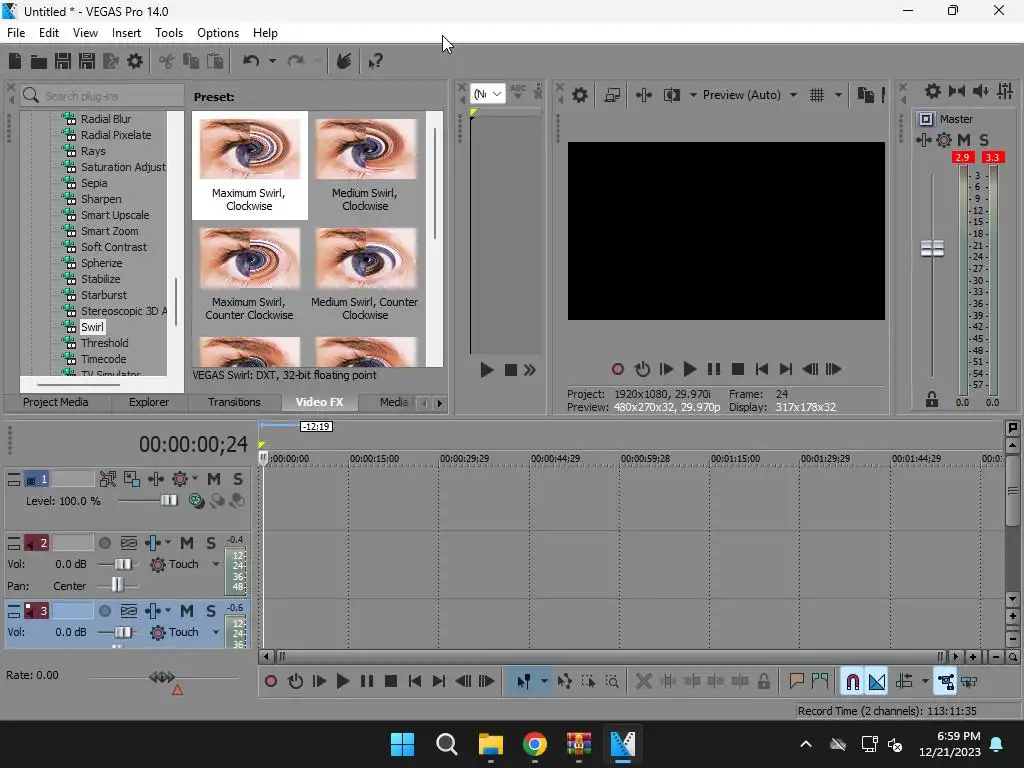
Task: Solo video track 1
Action: pyautogui.click(x=238, y=479)
